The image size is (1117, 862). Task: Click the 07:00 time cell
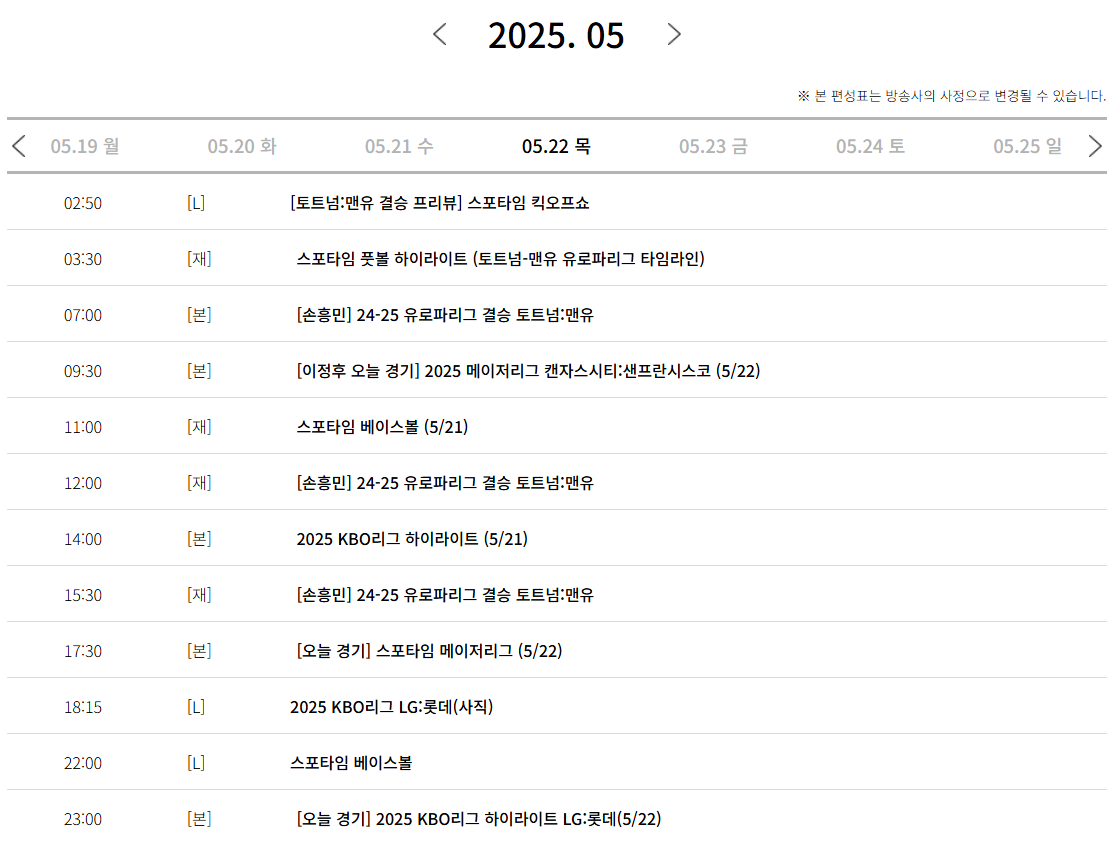click(x=83, y=315)
